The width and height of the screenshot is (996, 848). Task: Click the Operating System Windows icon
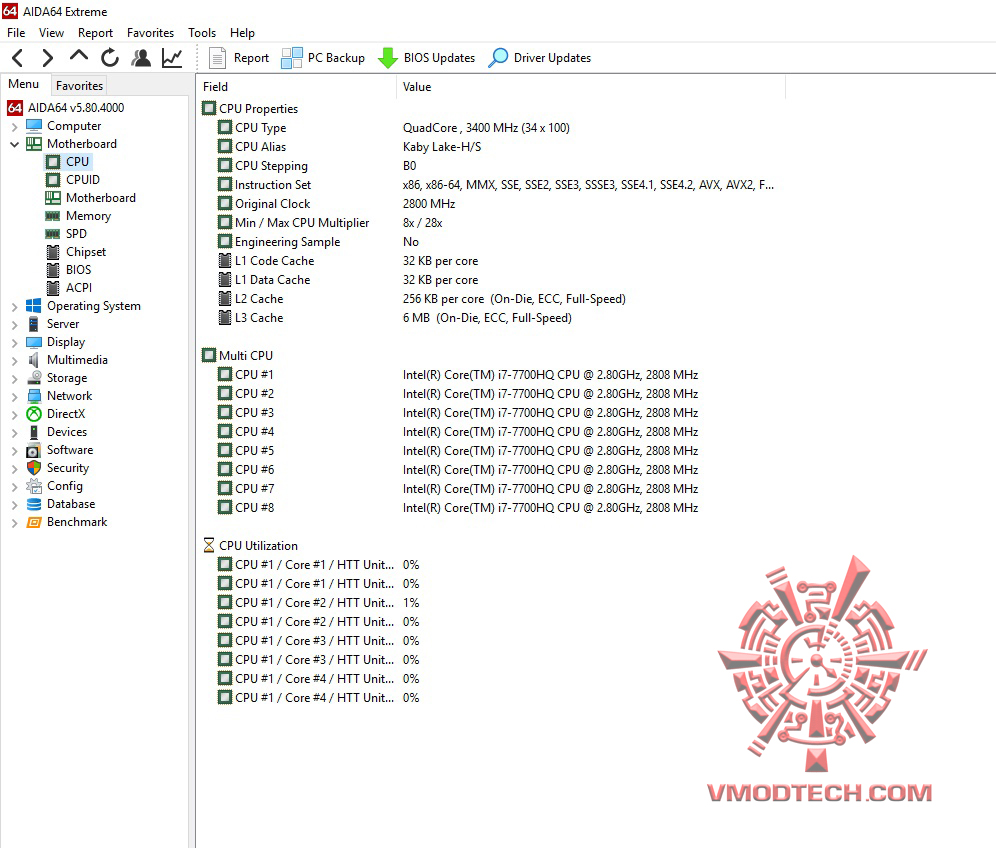point(34,306)
